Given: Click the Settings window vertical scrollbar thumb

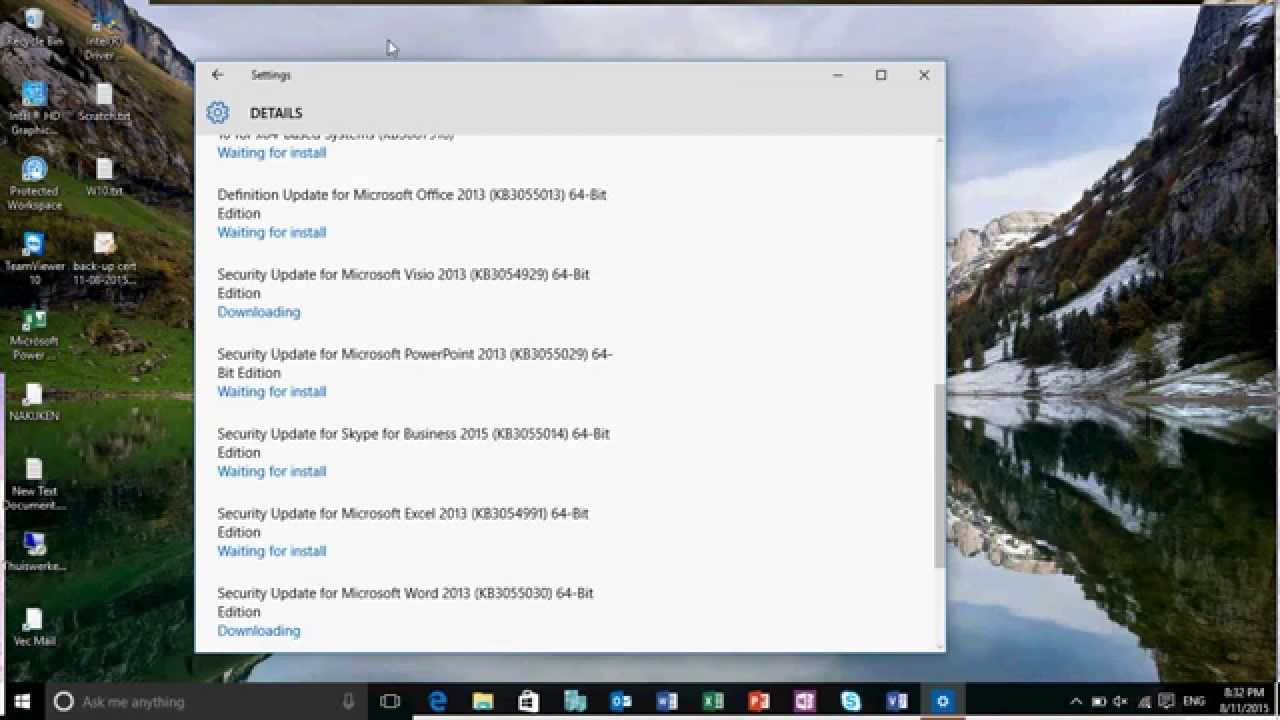Looking at the screenshot, I should (939, 476).
